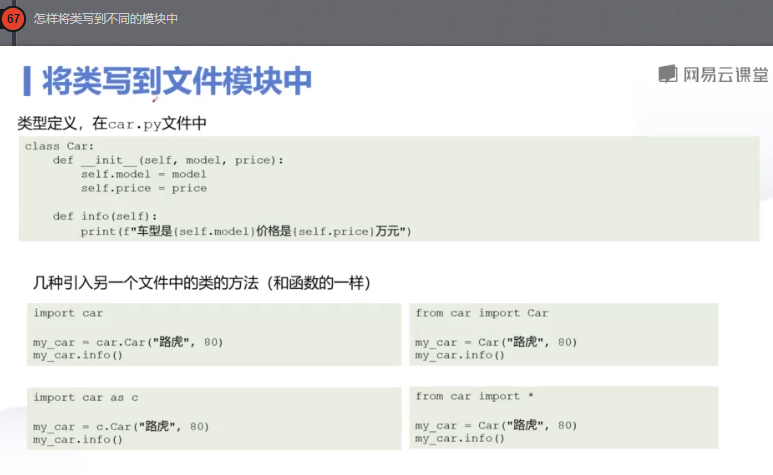Click the 'import car' code line
This screenshot has height=475, width=773.
pos(68,313)
